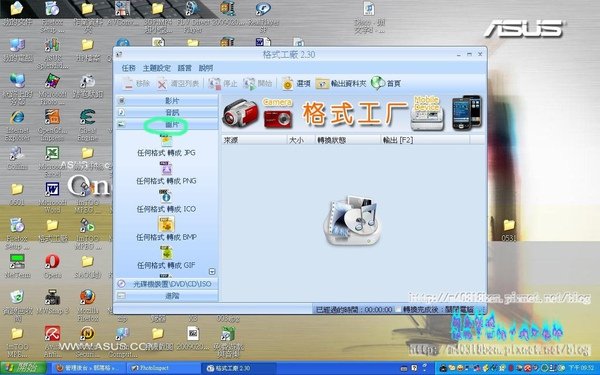The height and width of the screenshot is (375, 600).
Task: Click the 0601 folder on the desktop
Action: 17,194
